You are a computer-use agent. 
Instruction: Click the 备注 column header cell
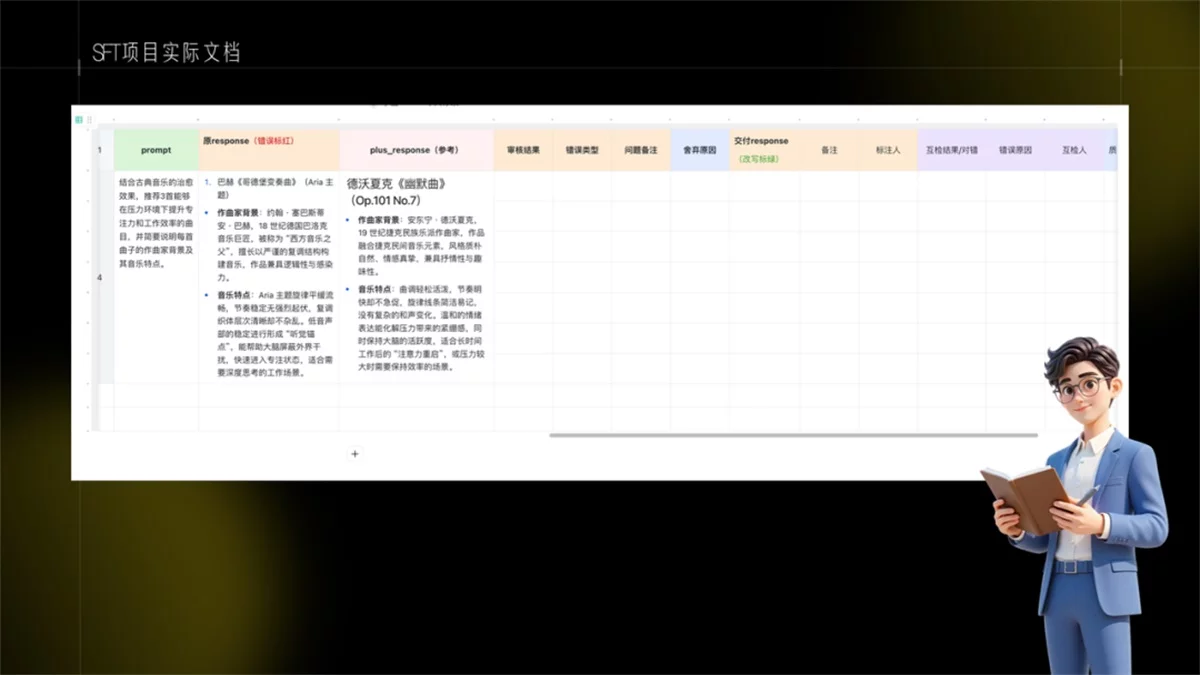[x=831, y=149]
